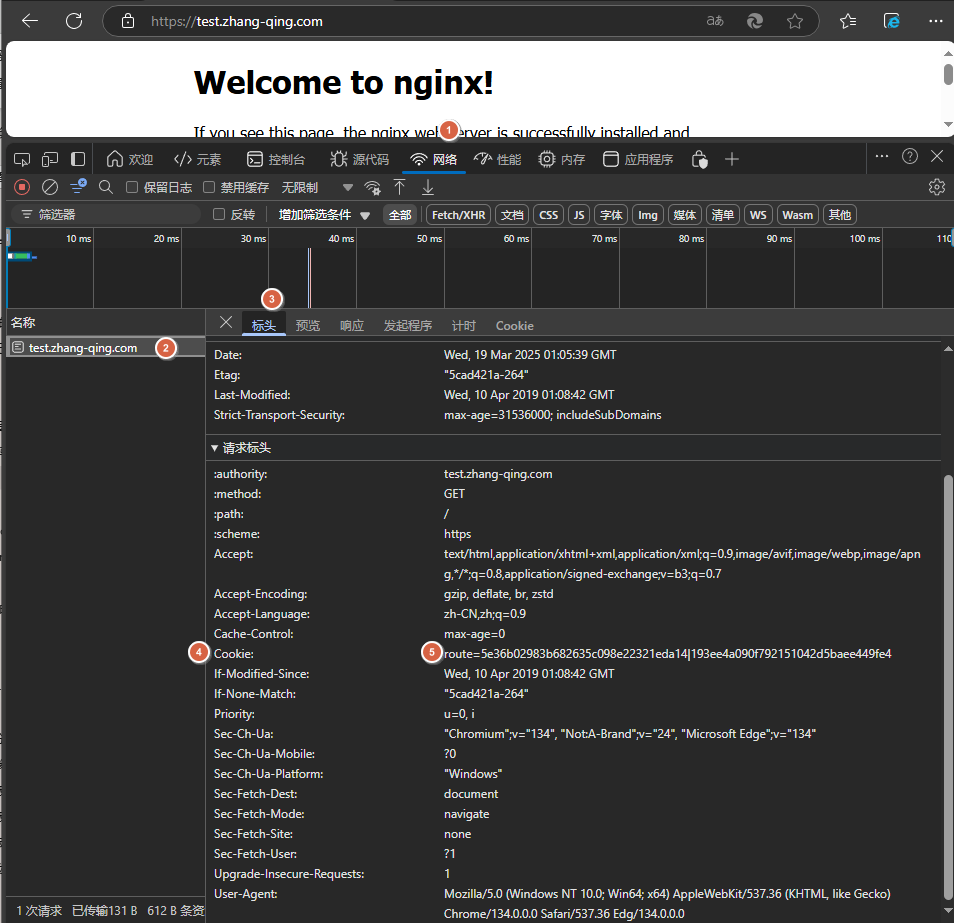The image size is (954, 923).
Task: Open throttling 无限制 dropdown
Action: click(316, 187)
